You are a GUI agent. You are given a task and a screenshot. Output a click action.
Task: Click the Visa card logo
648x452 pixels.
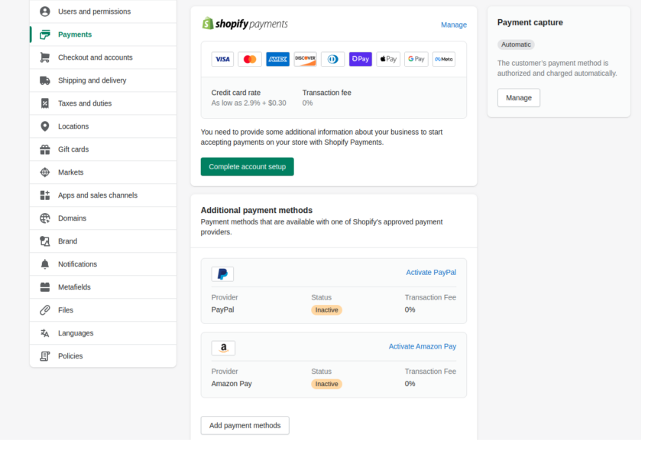click(222, 59)
